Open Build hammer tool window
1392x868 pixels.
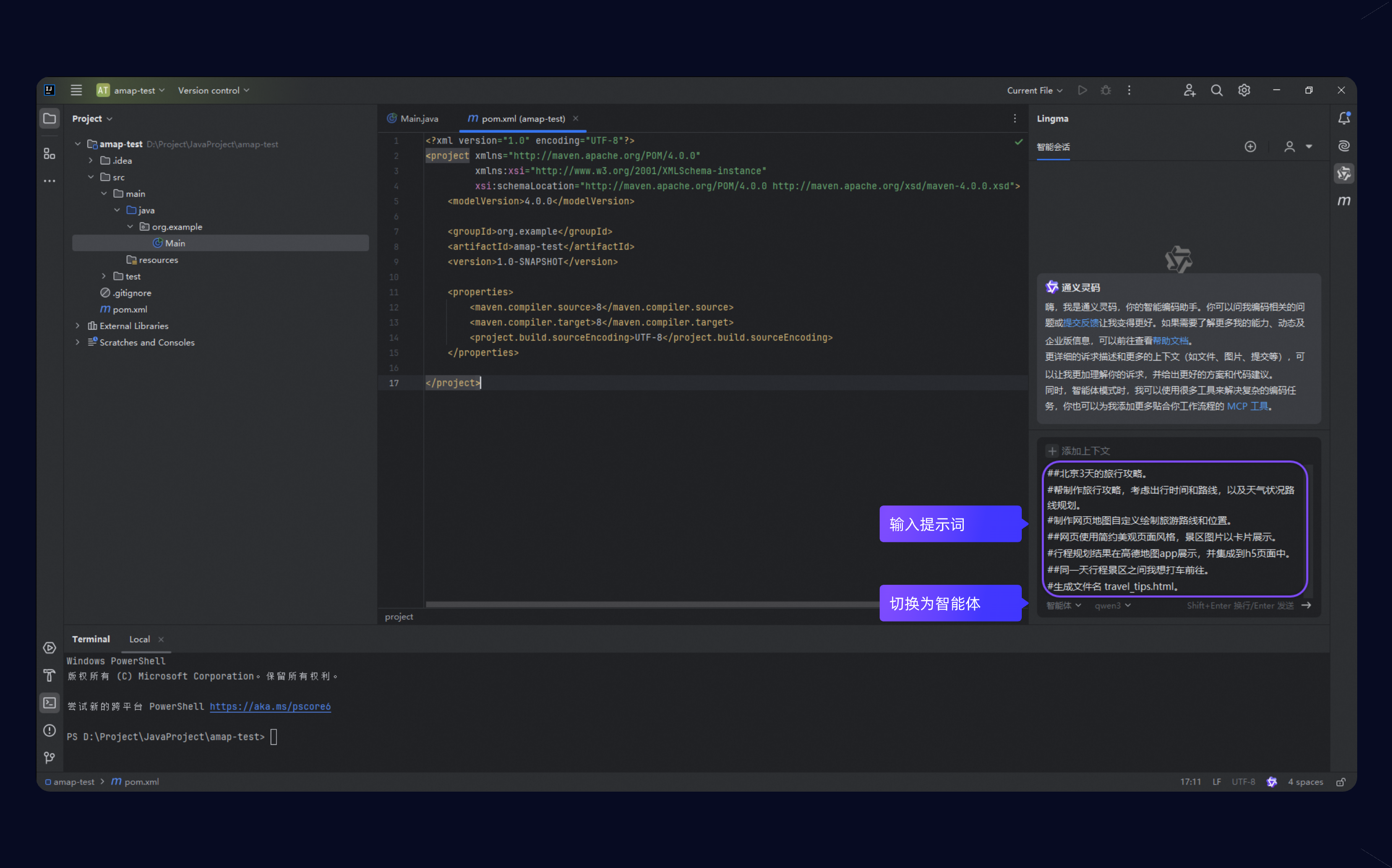click(49, 675)
